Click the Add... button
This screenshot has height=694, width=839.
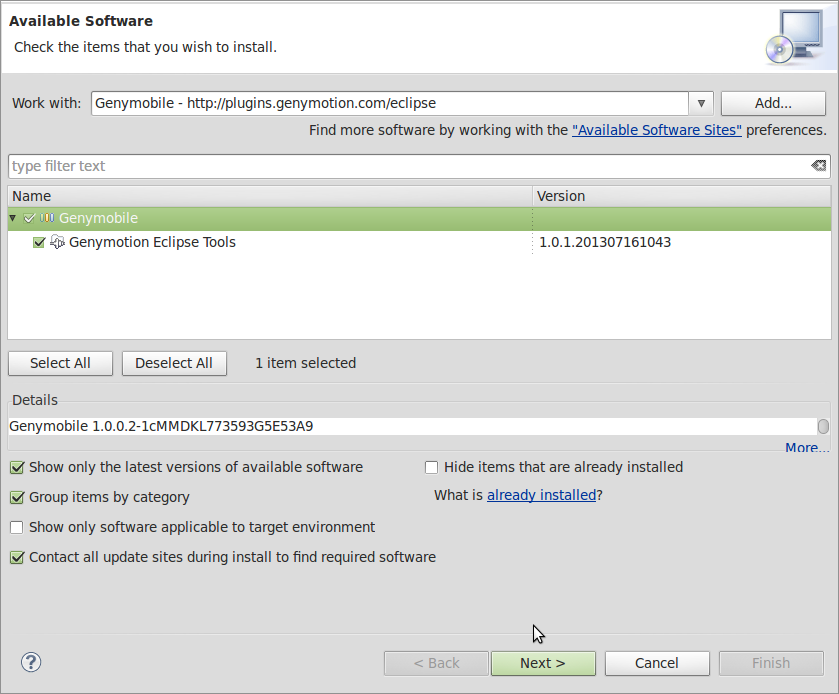pyautogui.click(x=773, y=103)
